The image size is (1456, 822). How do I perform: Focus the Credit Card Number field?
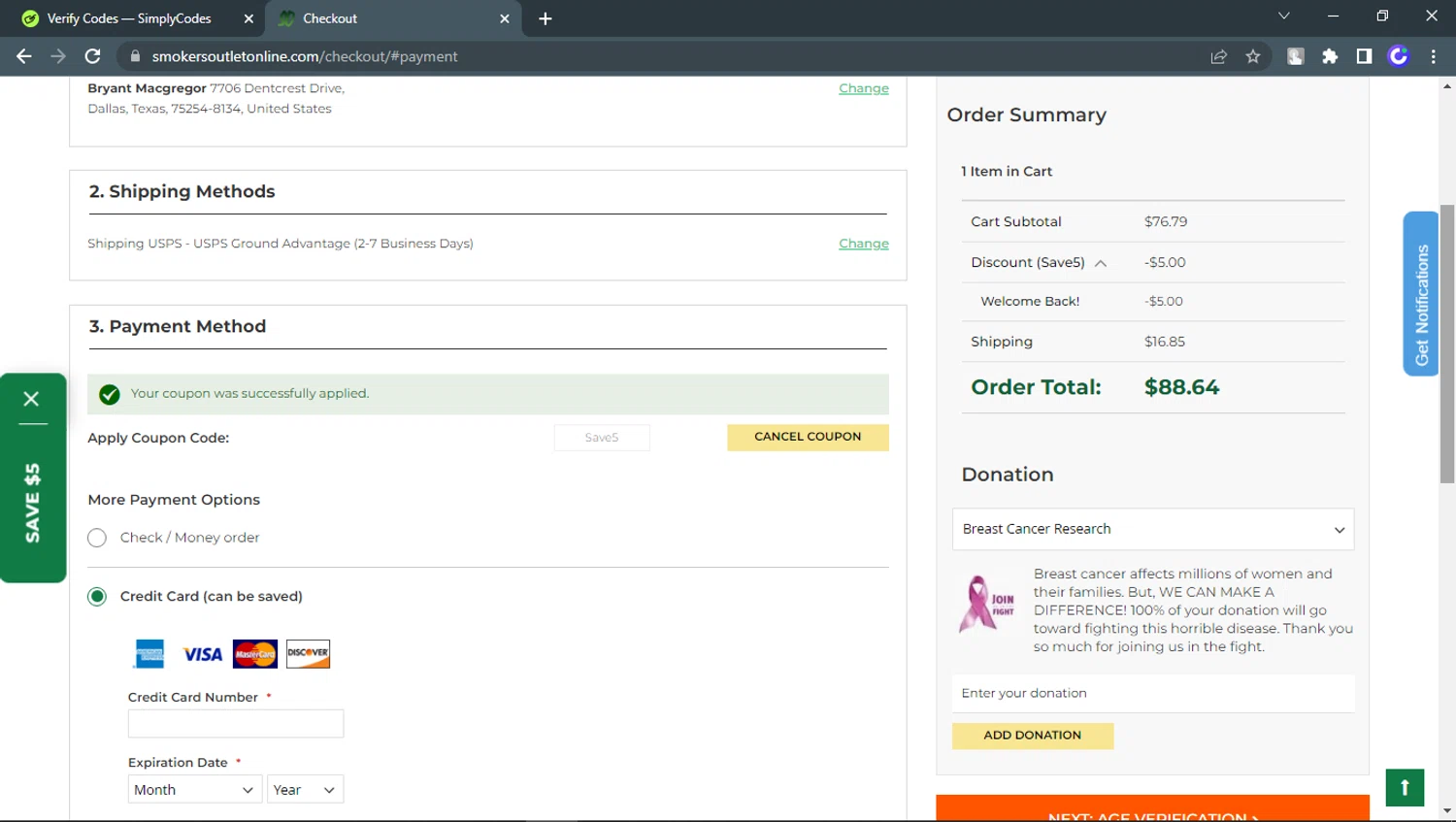pos(236,724)
